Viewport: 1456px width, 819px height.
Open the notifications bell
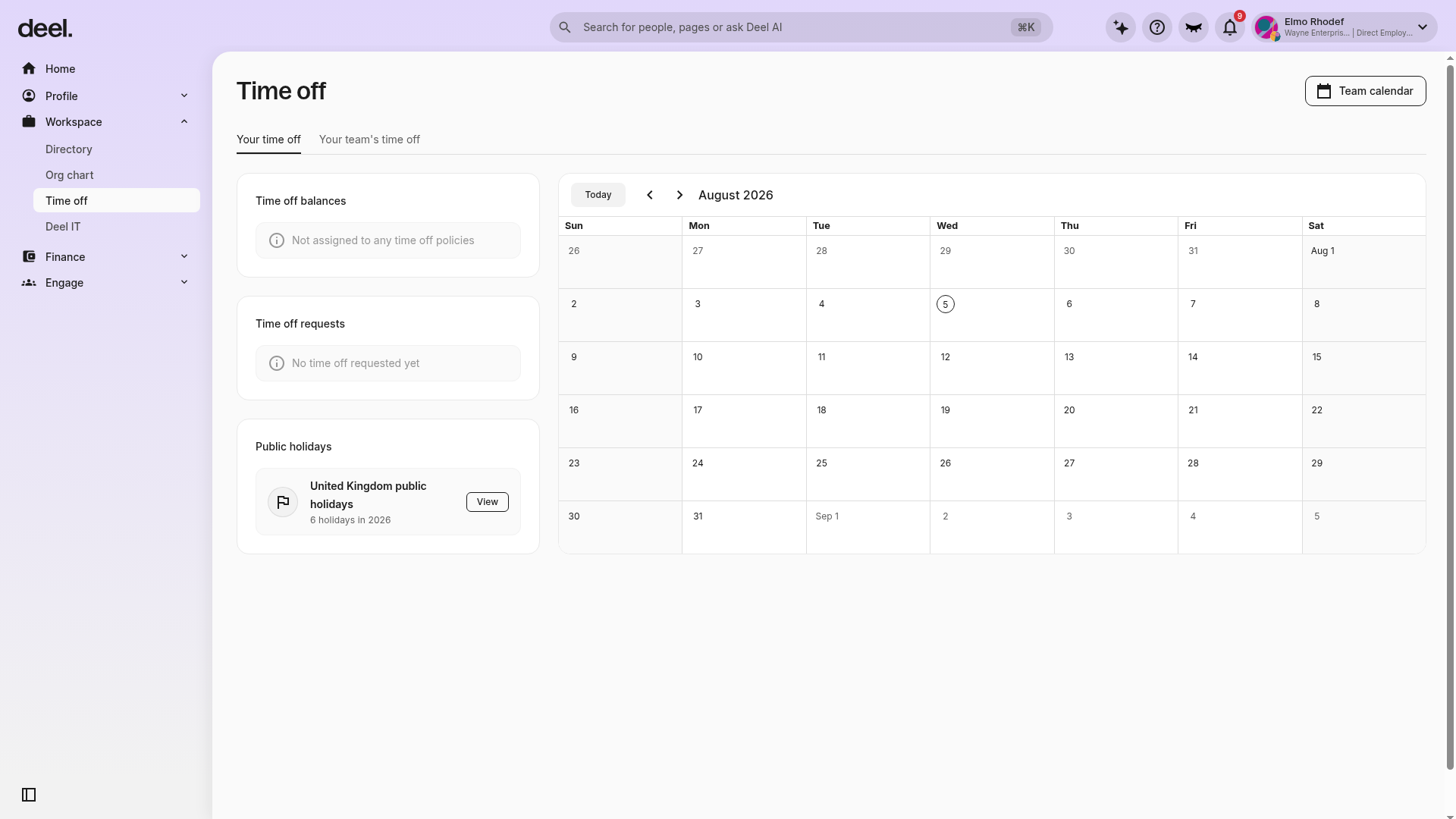(1230, 27)
